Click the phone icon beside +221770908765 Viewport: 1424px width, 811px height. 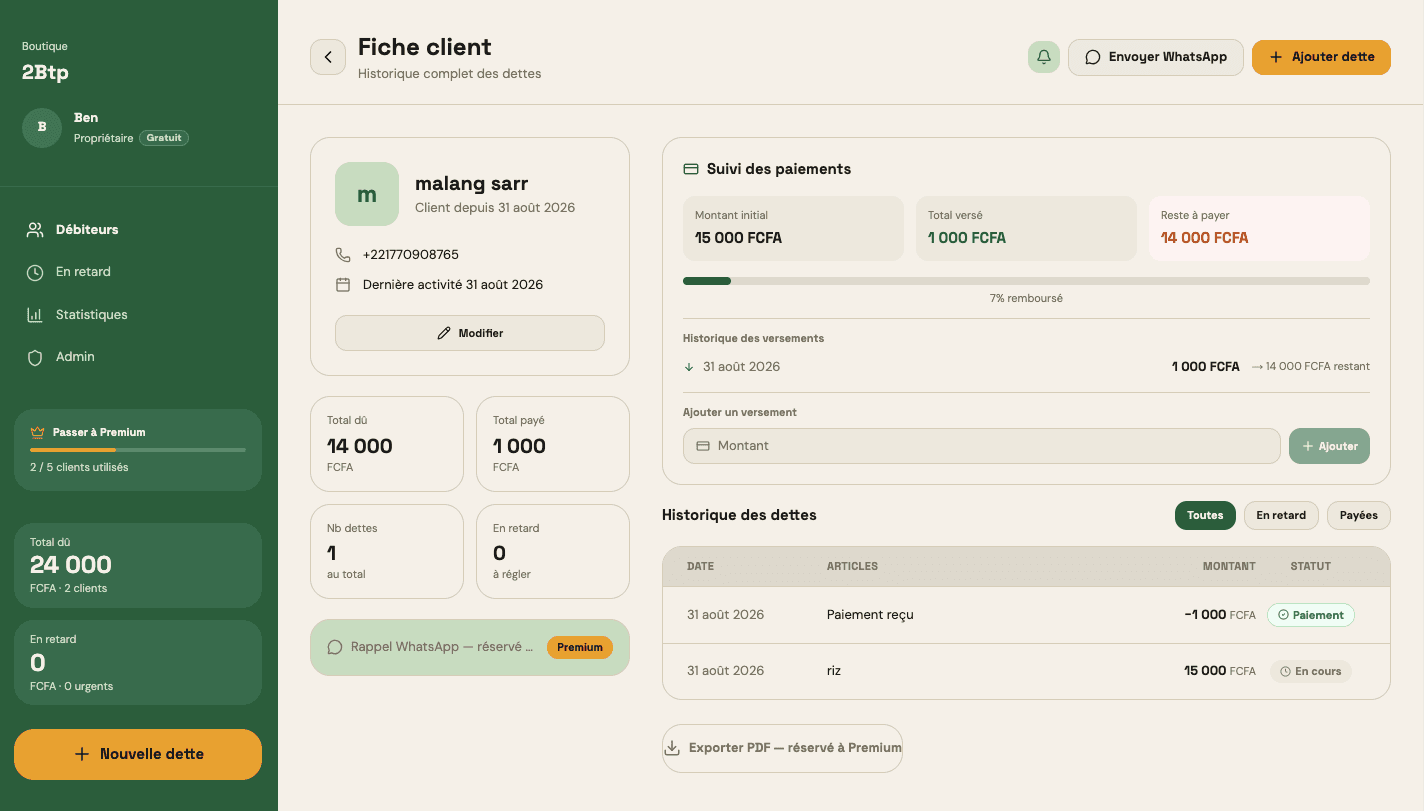tap(343, 255)
